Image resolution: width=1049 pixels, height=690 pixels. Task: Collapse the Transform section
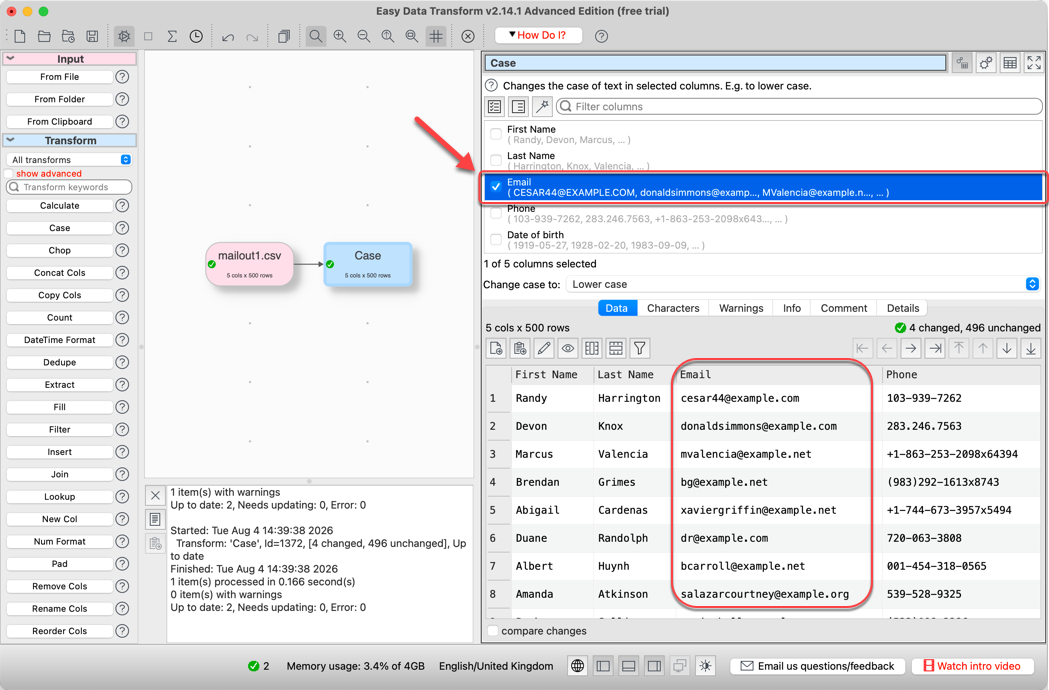point(11,141)
